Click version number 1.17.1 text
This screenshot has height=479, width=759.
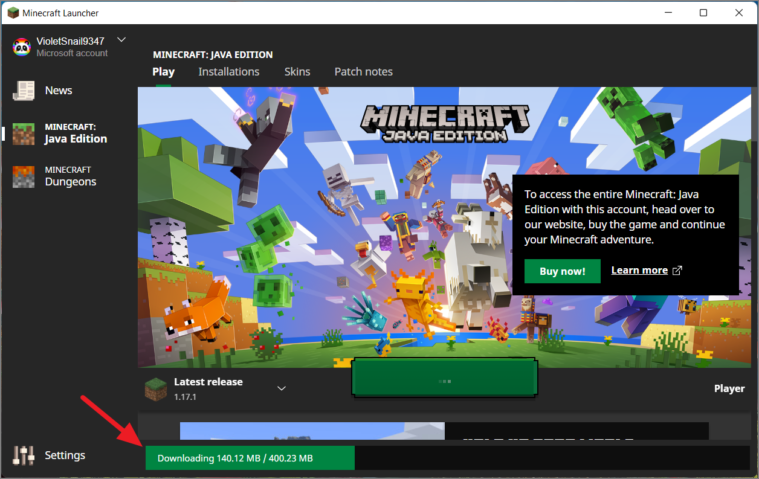185,397
